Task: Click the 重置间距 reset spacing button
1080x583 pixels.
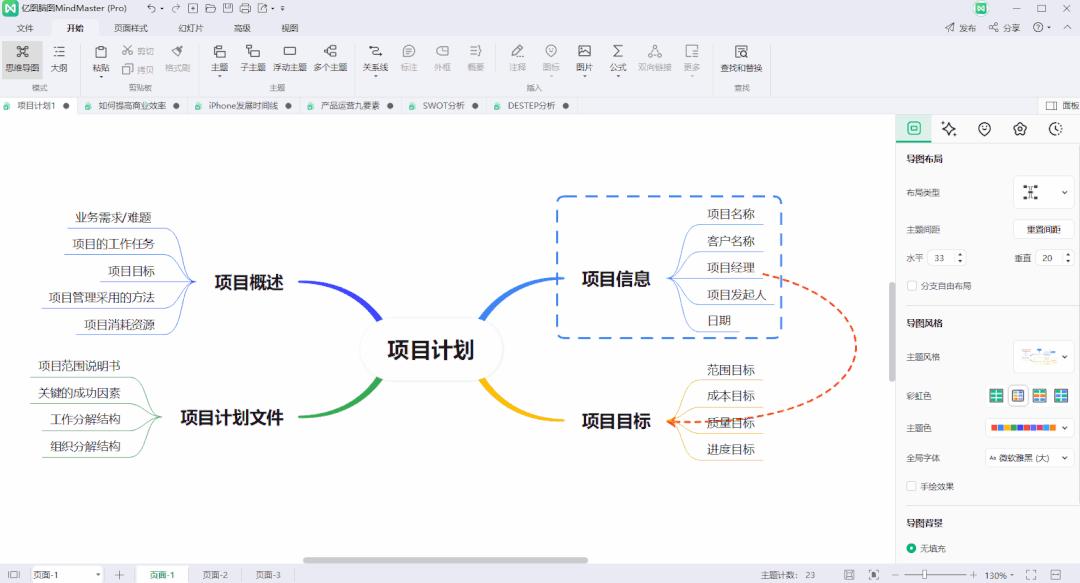Action: [x=1047, y=228]
